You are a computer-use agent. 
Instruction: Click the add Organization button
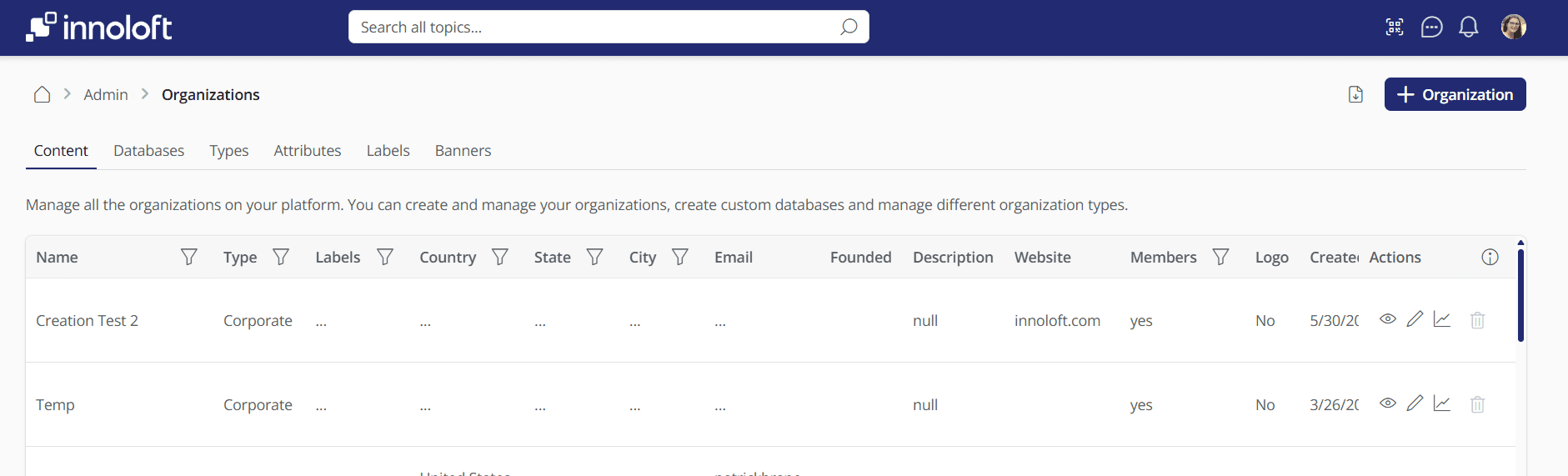[x=1455, y=94]
